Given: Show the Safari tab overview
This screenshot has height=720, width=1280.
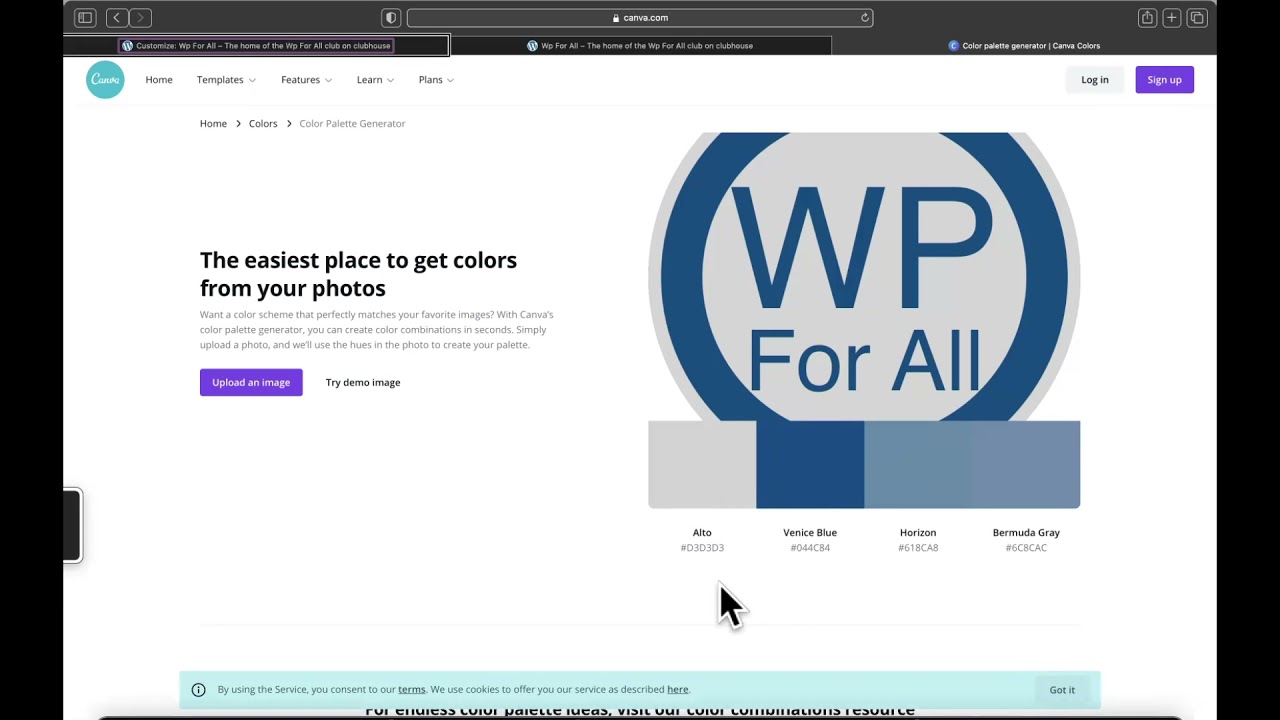Looking at the screenshot, I should pos(1196,17).
